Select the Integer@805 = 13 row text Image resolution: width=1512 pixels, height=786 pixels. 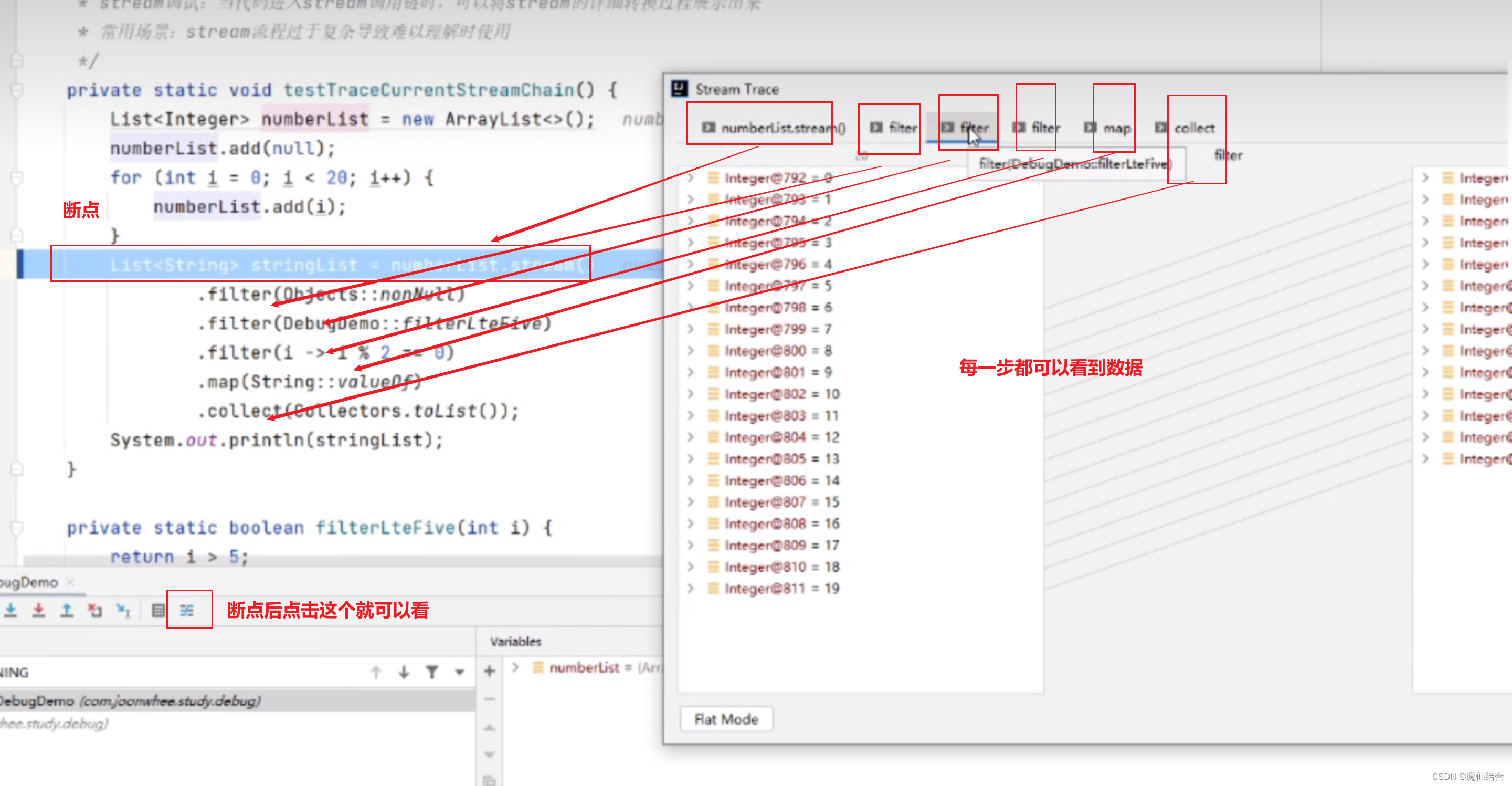coord(782,458)
